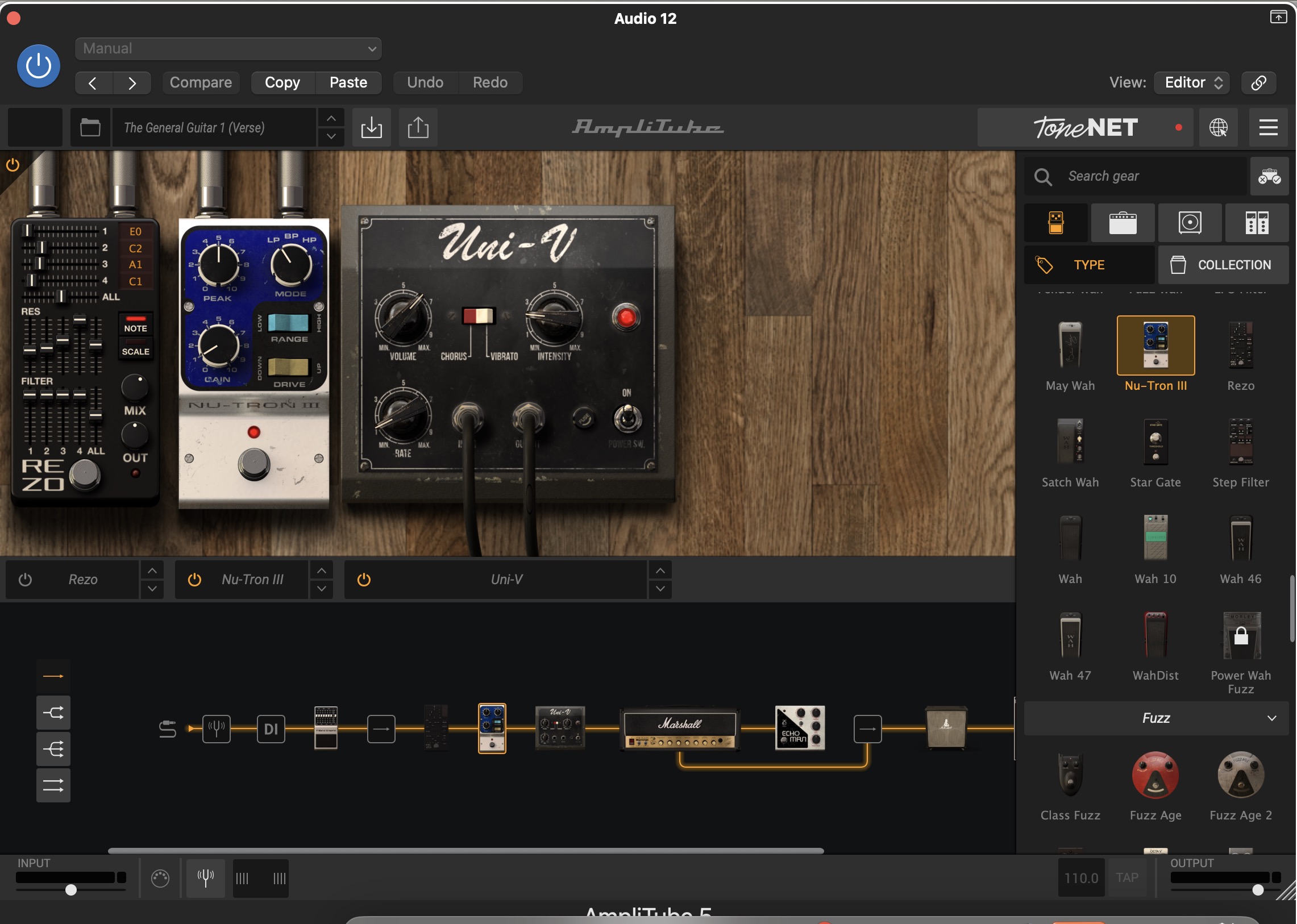The width and height of the screenshot is (1297, 924).
Task: Click the tuner block in signal chain
Action: [x=217, y=729]
